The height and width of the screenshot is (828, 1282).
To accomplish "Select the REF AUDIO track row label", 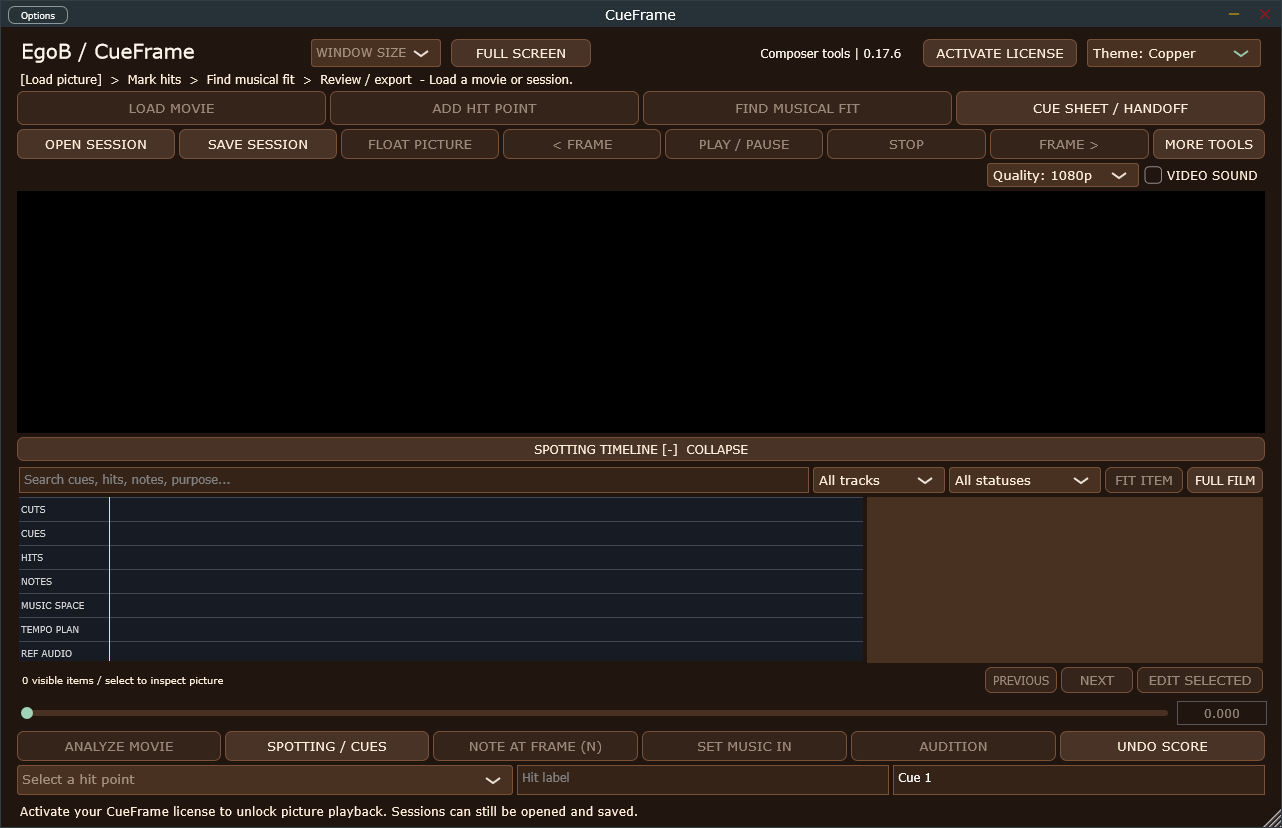I will (46, 653).
